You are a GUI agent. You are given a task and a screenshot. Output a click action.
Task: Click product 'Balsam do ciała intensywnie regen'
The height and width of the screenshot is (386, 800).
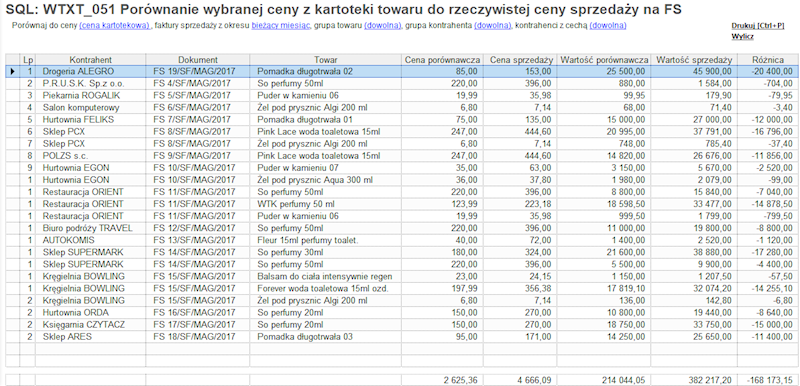[326, 276]
